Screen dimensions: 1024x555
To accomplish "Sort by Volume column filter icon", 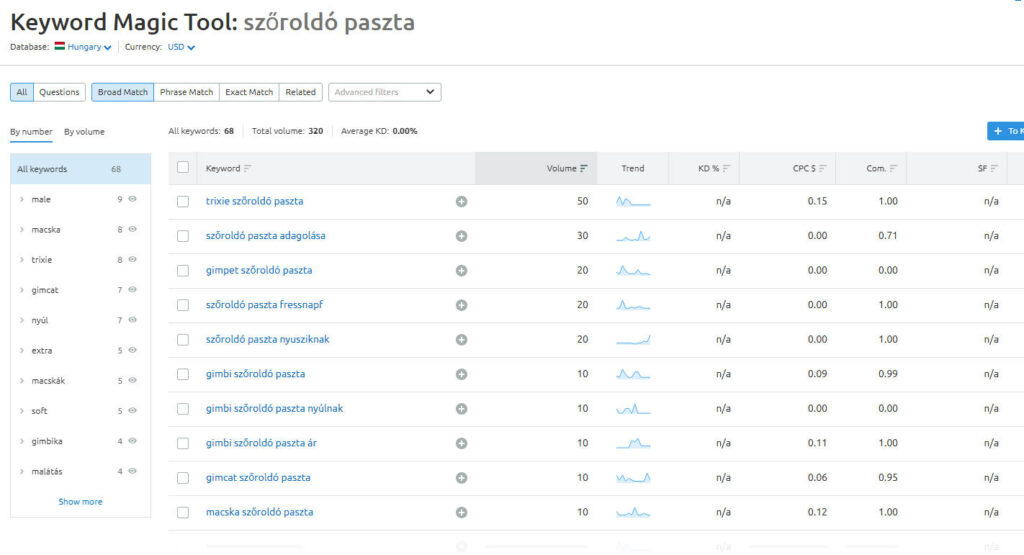I will click(x=583, y=169).
